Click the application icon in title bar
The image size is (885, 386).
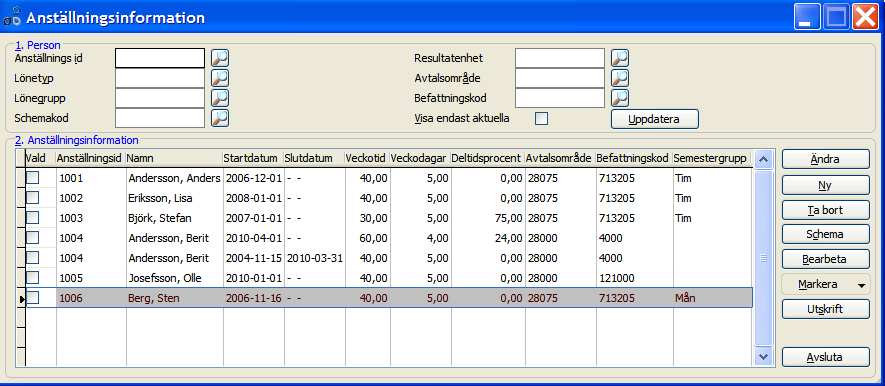(12, 17)
